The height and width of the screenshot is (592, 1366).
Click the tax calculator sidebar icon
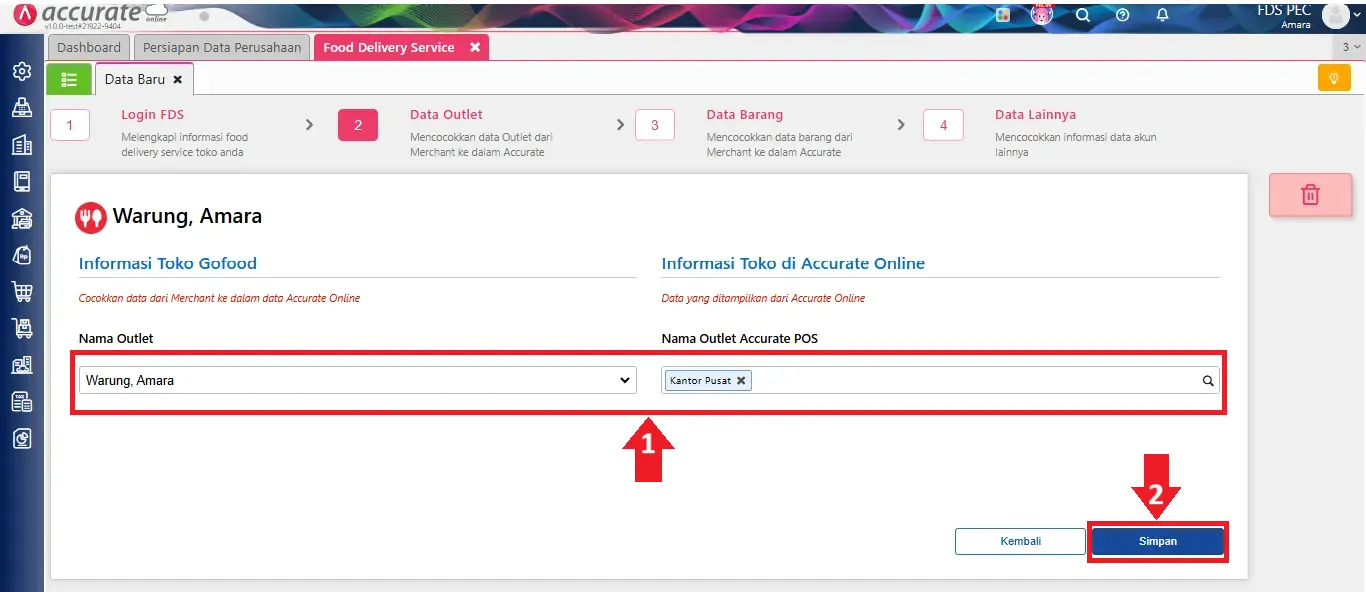pyautogui.click(x=21, y=401)
